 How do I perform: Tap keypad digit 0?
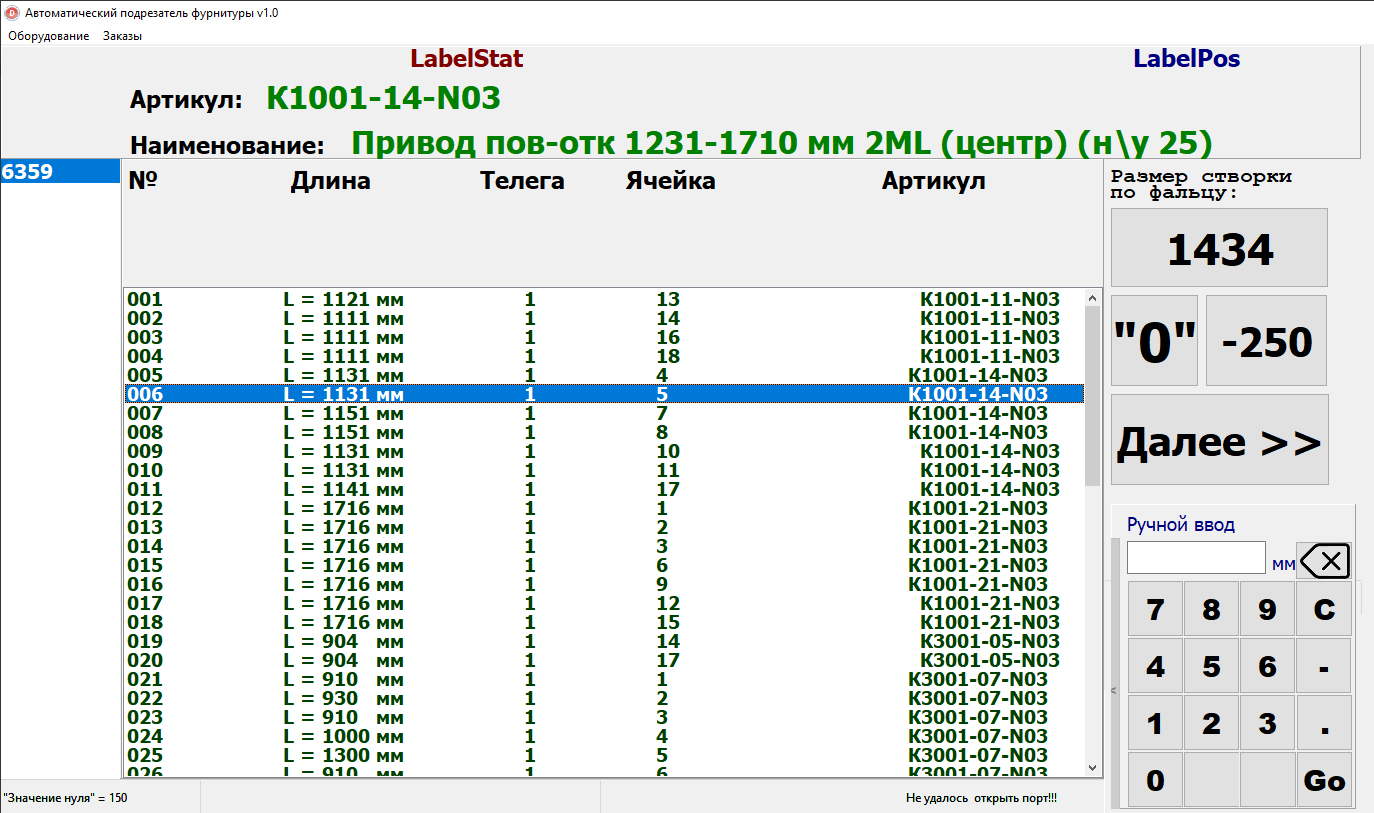coord(1155,780)
